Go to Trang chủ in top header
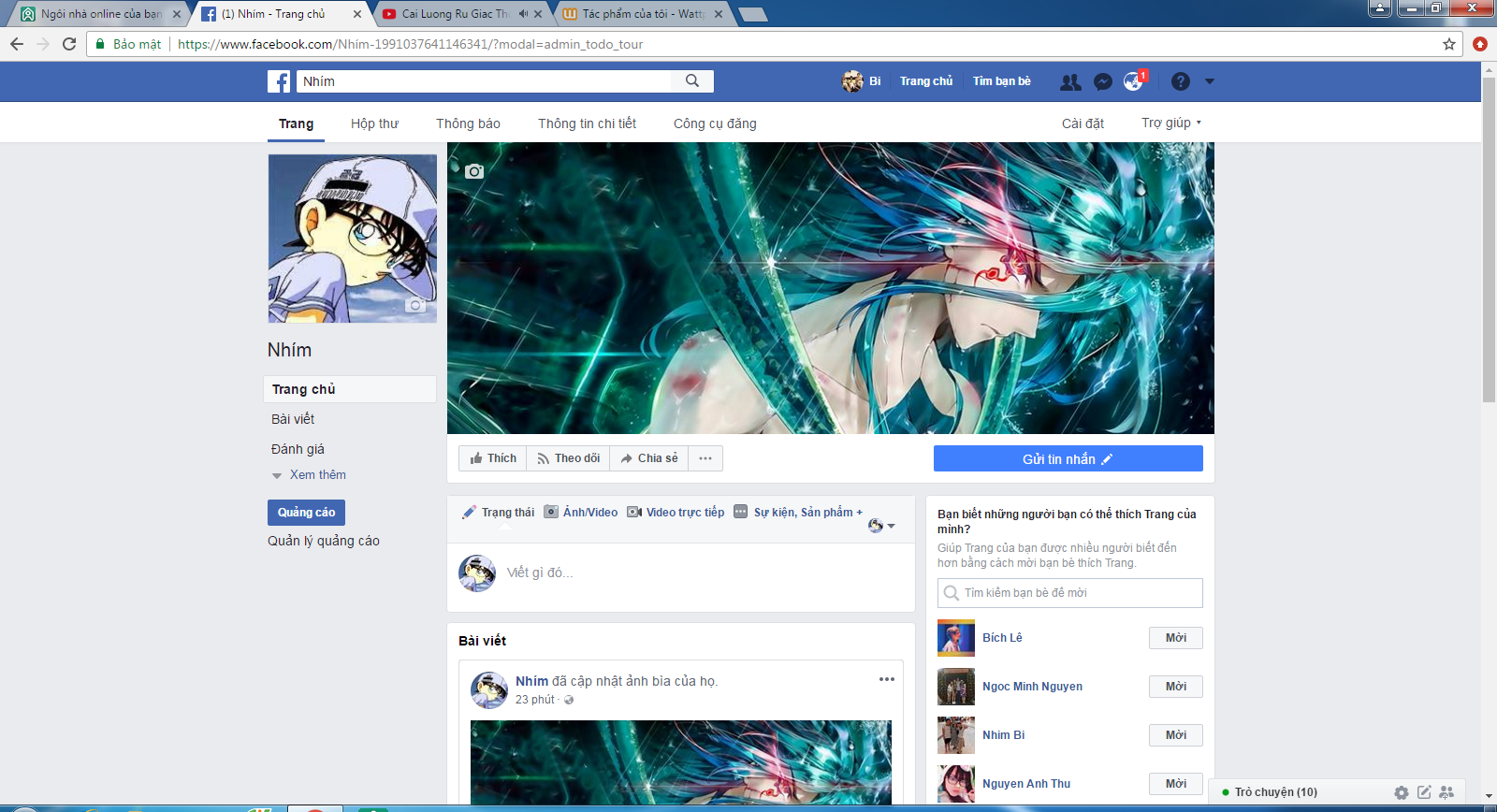This screenshot has height=812, width=1497. coord(926,81)
